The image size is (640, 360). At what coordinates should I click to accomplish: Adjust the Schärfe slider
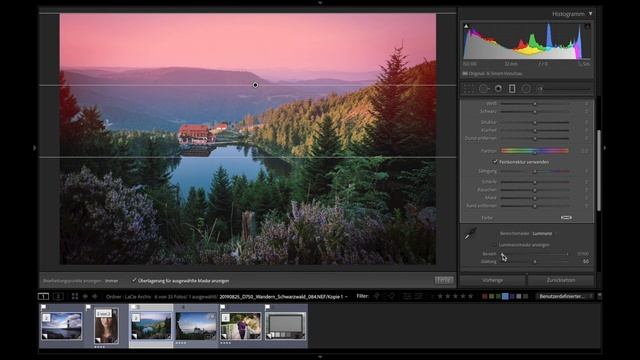tap(535, 182)
